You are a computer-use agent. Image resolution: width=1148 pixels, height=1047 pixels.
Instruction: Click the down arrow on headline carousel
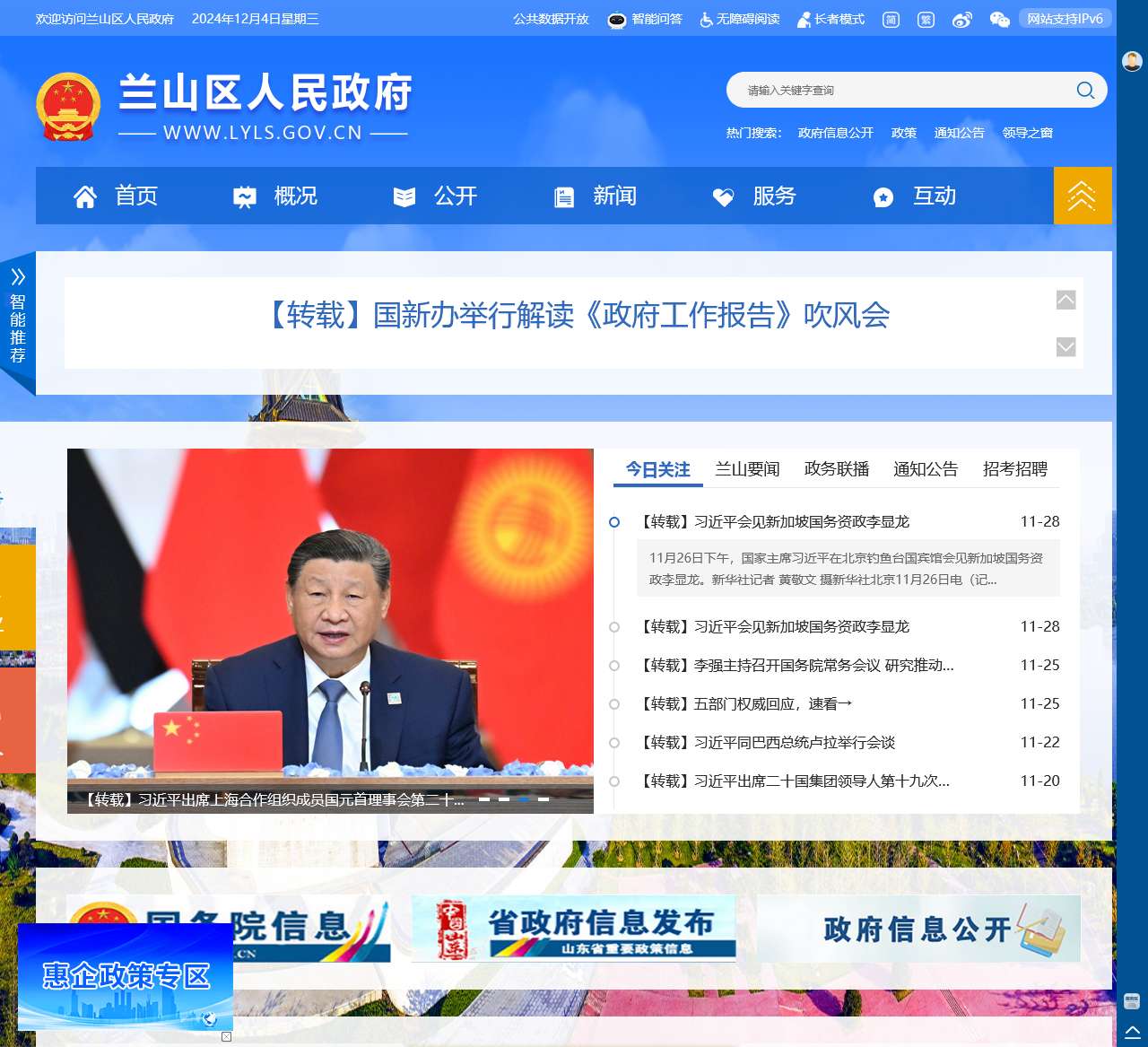click(1065, 347)
